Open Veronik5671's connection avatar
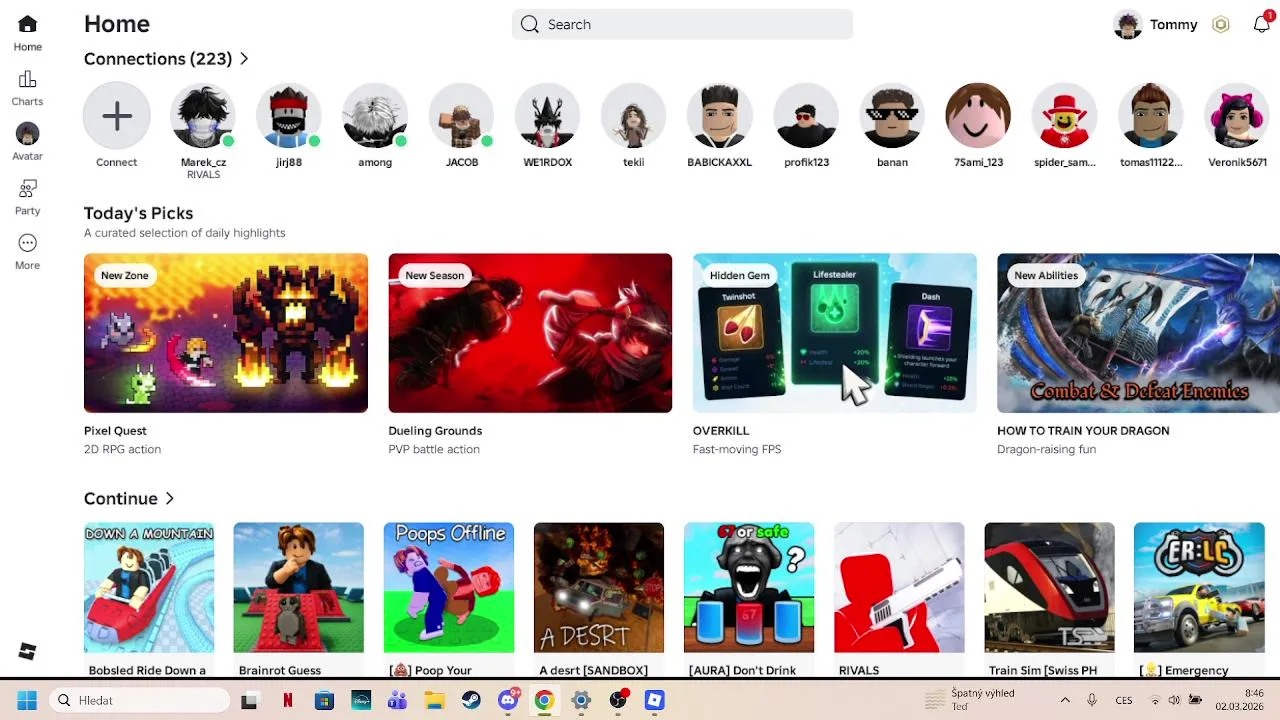 click(1237, 116)
